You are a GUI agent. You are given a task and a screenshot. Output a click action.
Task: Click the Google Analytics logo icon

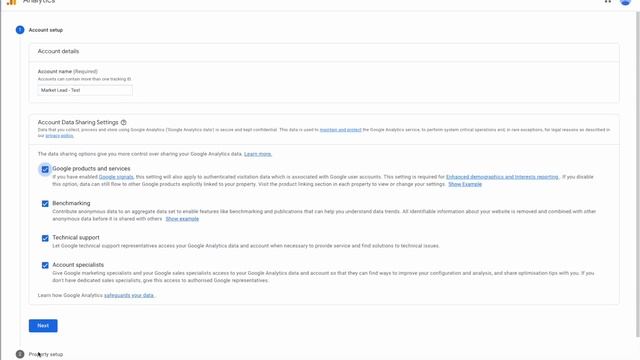(11, 2)
